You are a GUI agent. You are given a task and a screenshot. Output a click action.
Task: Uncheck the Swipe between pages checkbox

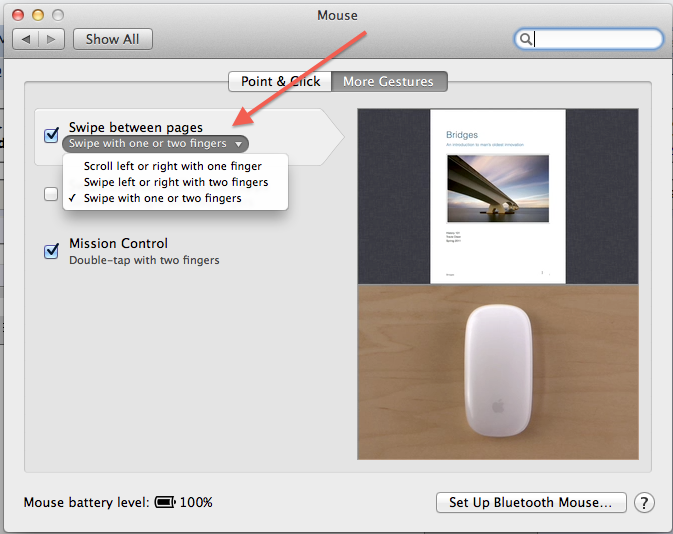pyautogui.click(x=51, y=135)
